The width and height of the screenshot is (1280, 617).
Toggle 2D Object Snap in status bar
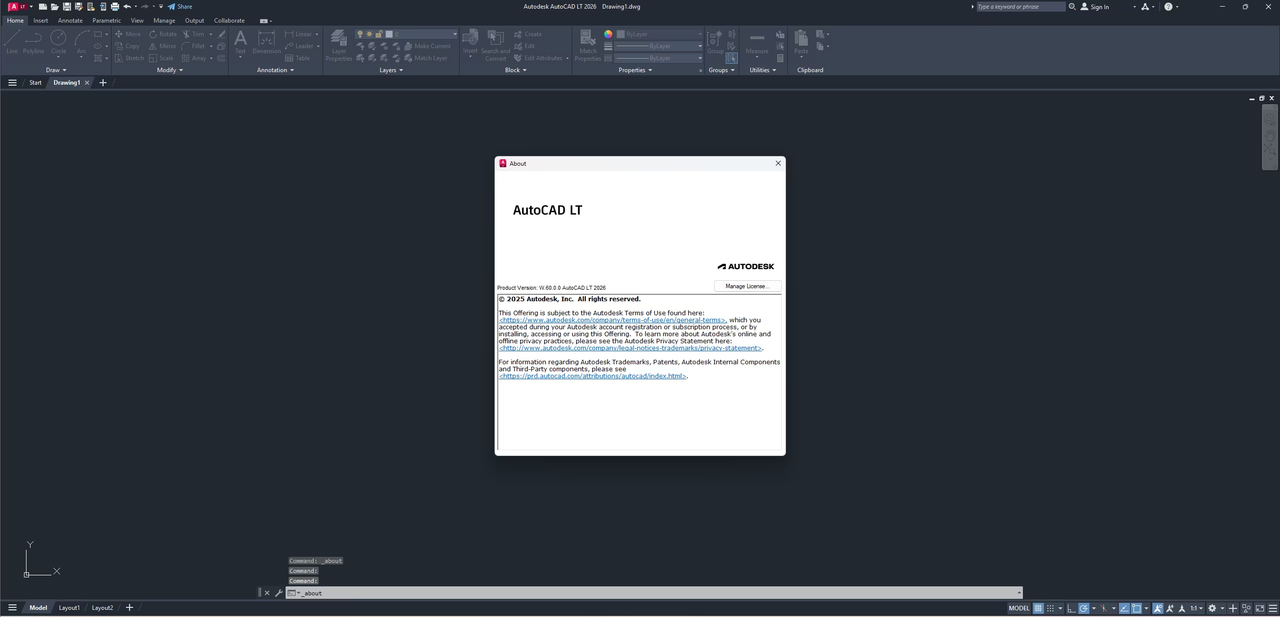coord(1136,608)
